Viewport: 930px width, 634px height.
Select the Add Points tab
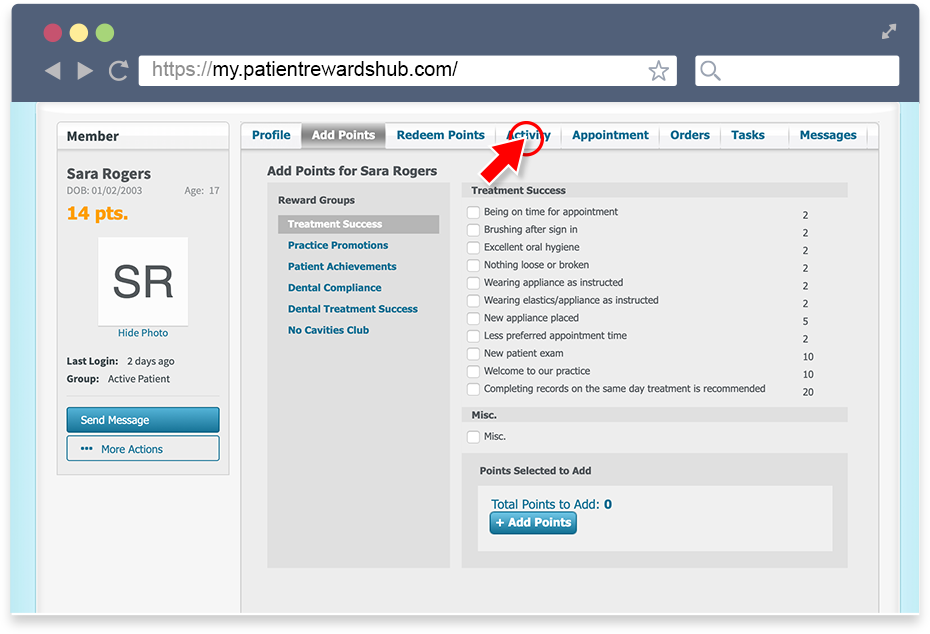343,135
